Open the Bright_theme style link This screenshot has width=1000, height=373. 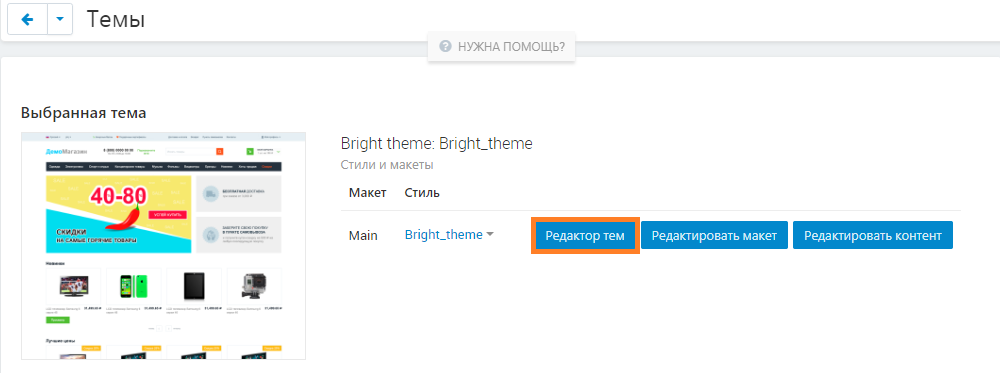[x=444, y=235]
